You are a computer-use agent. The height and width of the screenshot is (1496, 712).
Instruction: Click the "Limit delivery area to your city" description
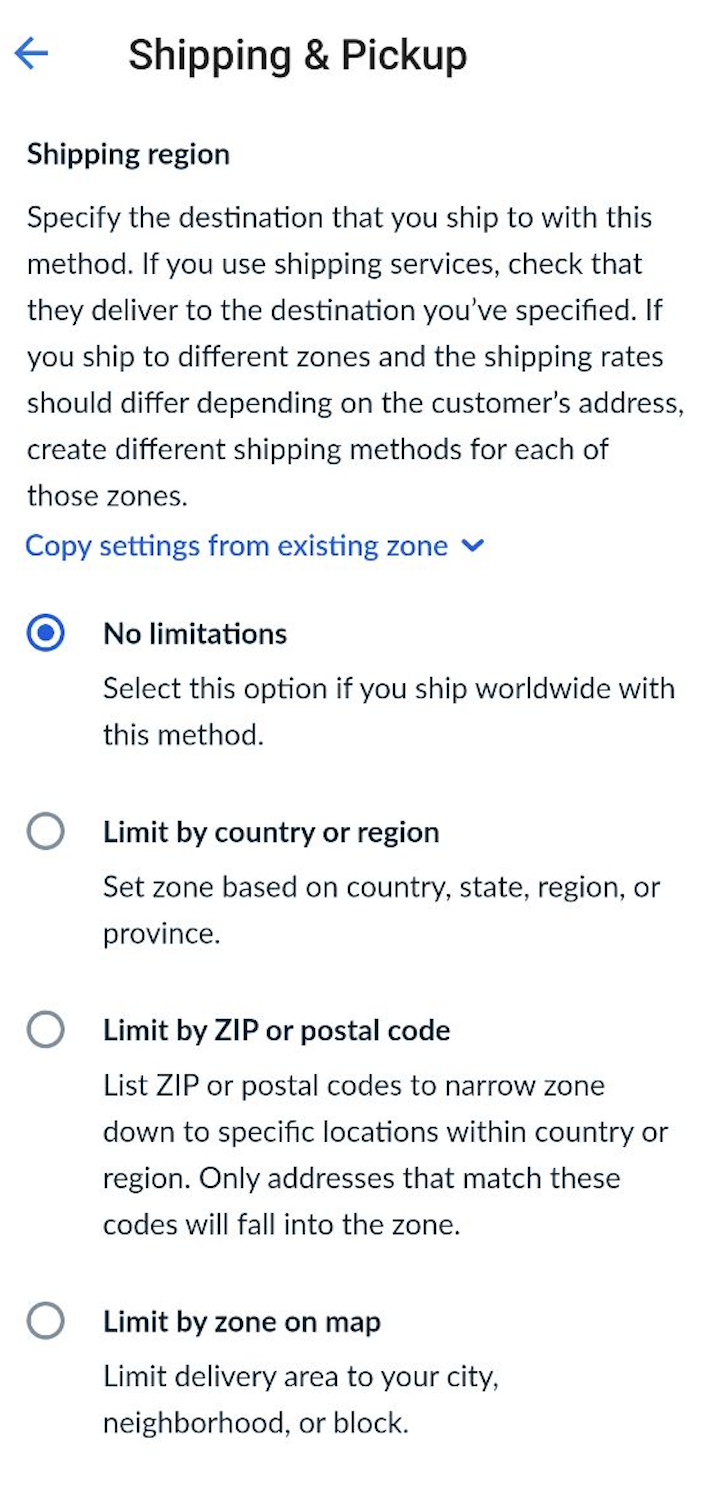pos(300,1377)
